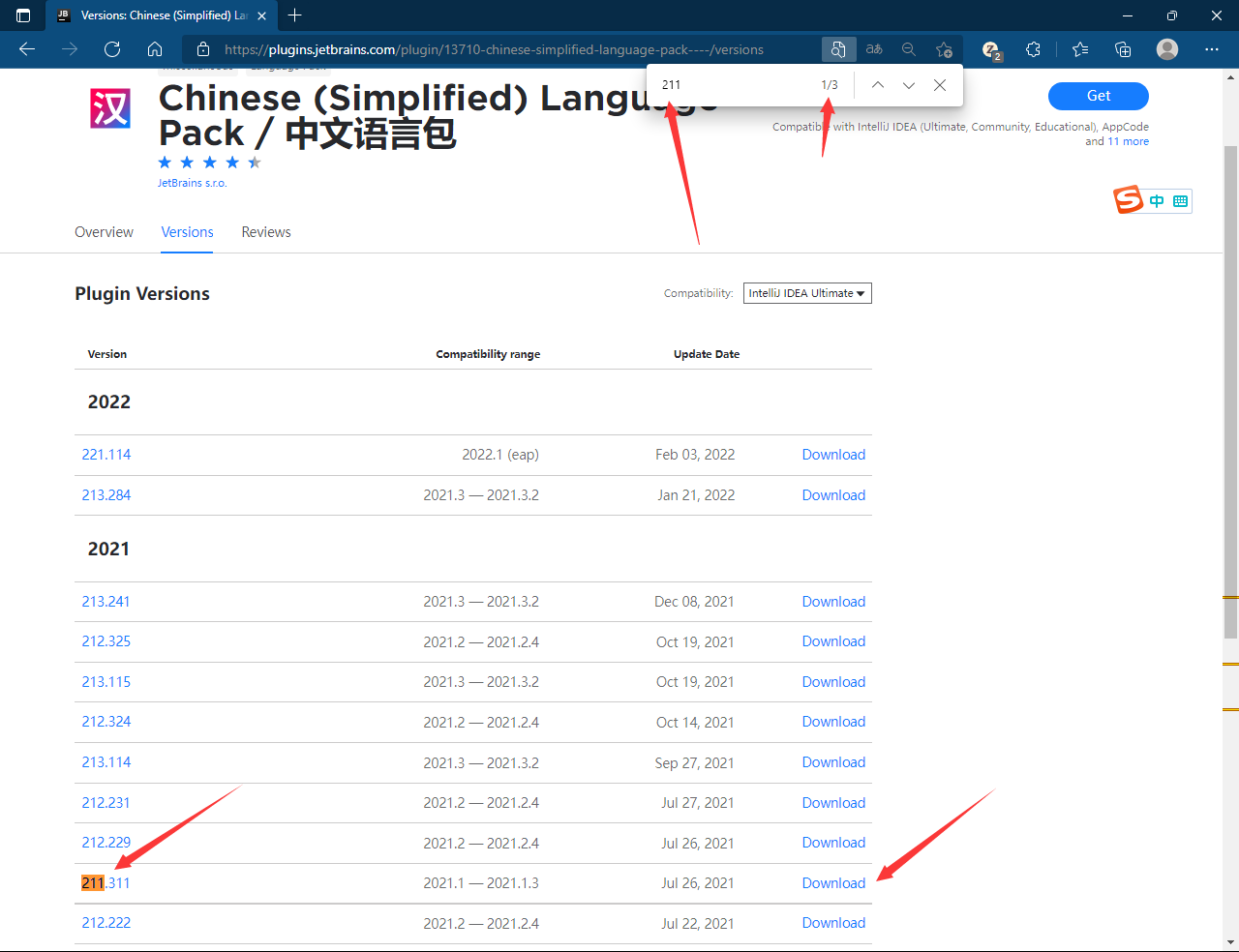Screen dimensions: 1239x952
Task: Click the read aloud icon in address bar
Action: tap(874, 49)
